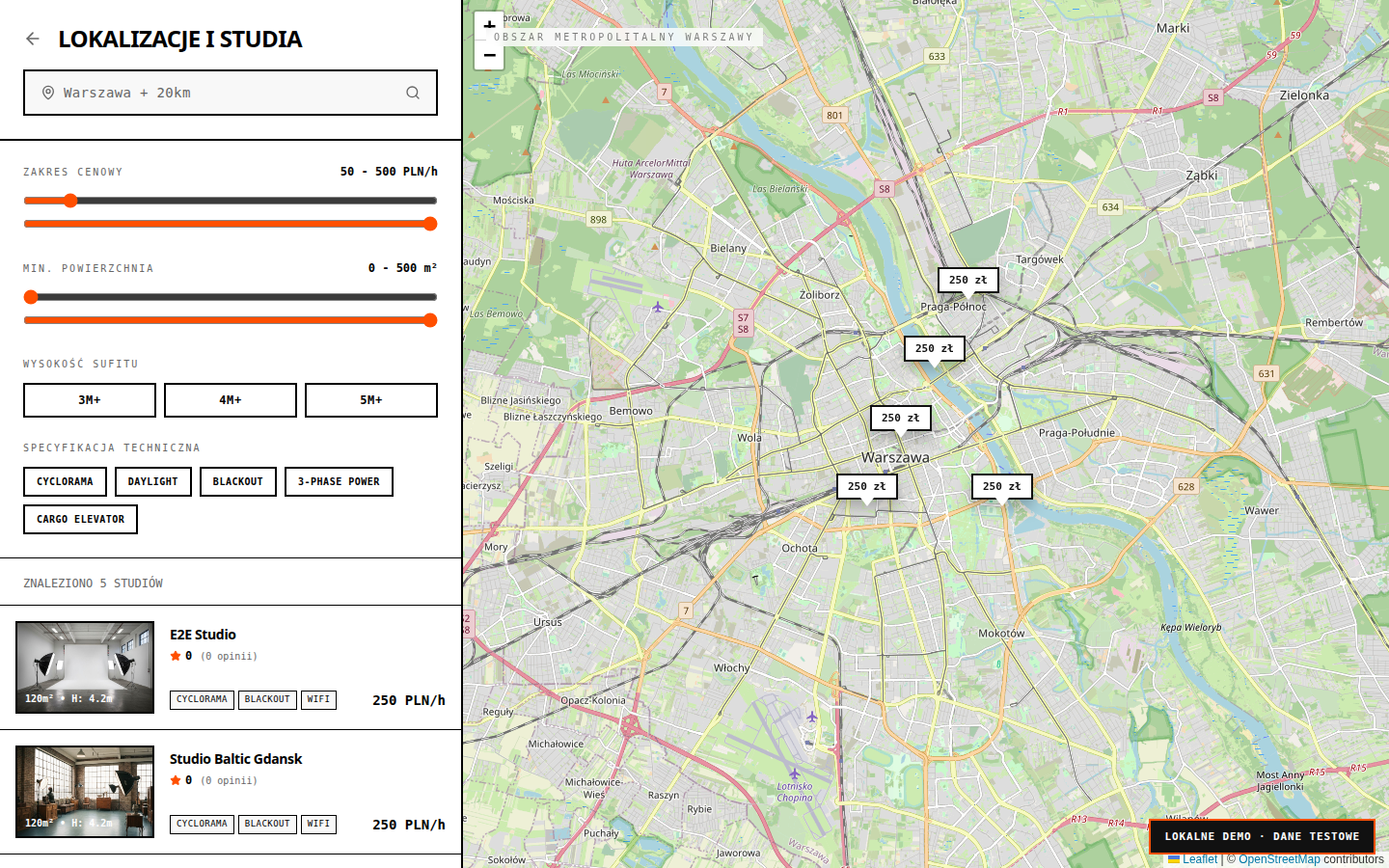Select the 250 zł marker nearest Ochota
The height and width of the screenshot is (868, 1389).
click(867, 486)
